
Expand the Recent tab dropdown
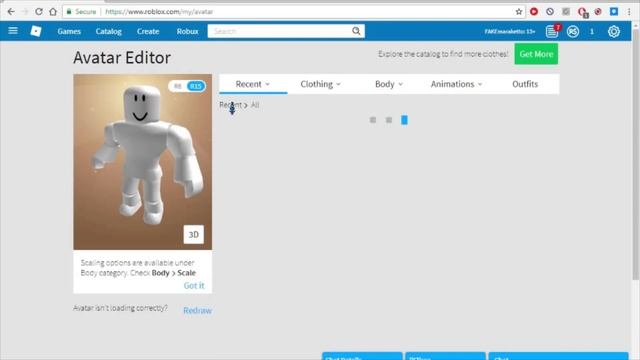pos(253,84)
